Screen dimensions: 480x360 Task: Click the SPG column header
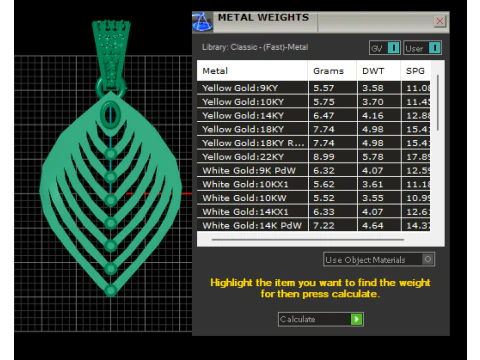point(416,71)
